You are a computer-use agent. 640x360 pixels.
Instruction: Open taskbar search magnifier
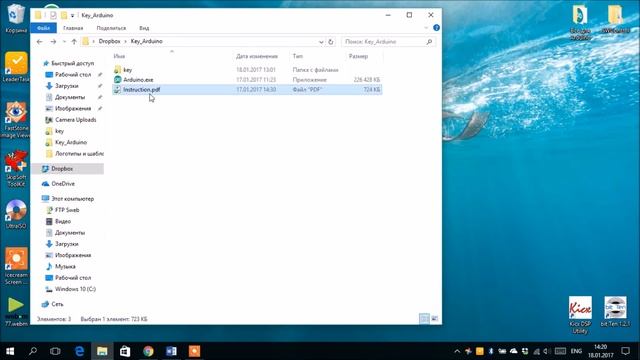[33, 351]
